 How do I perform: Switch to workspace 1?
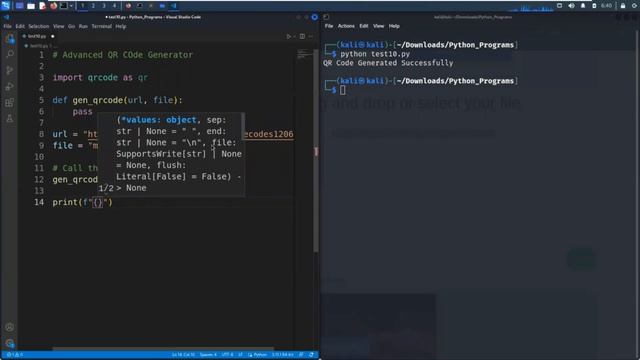[x=82, y=6]
